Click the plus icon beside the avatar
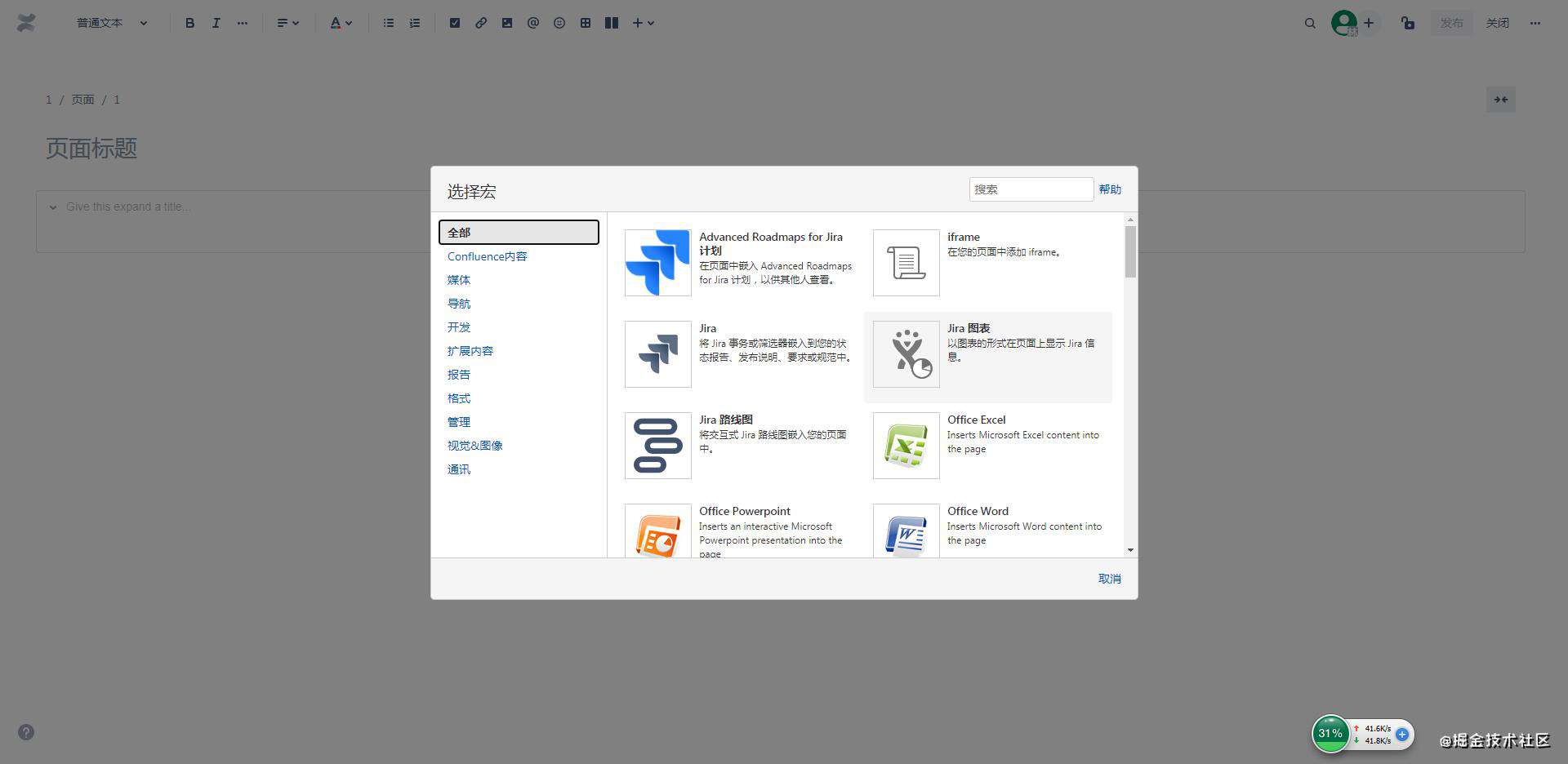Screen dimensions: 1568x764 pos(1369,23)
